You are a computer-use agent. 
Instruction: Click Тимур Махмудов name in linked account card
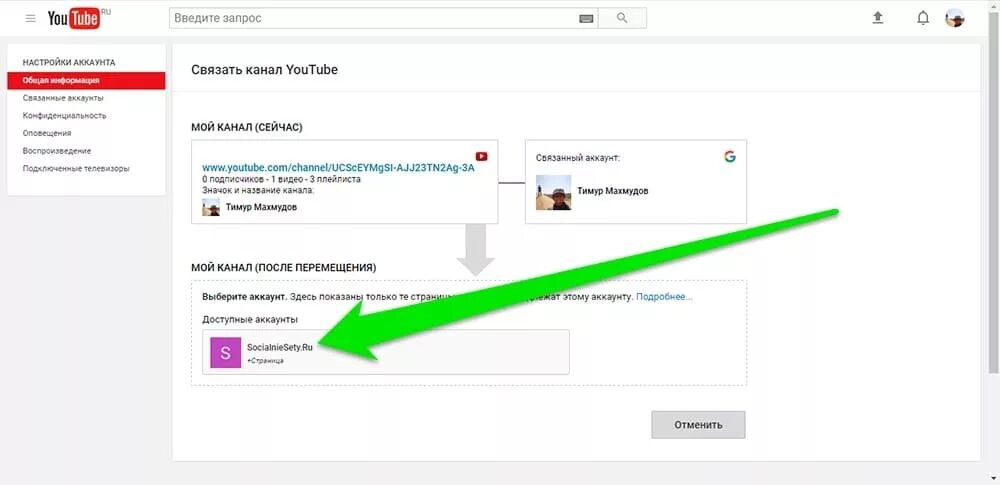point(613,191)
